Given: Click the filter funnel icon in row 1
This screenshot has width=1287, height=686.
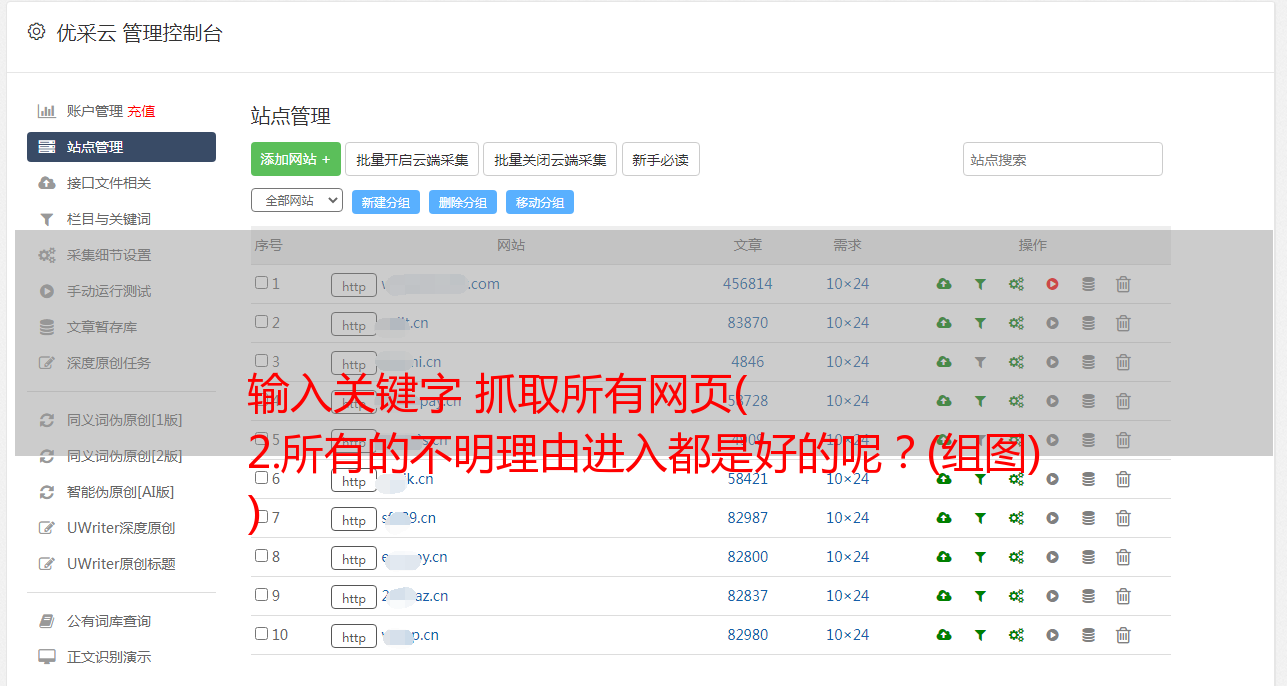Looking at the screenshot, I should [x=980, y=284].
